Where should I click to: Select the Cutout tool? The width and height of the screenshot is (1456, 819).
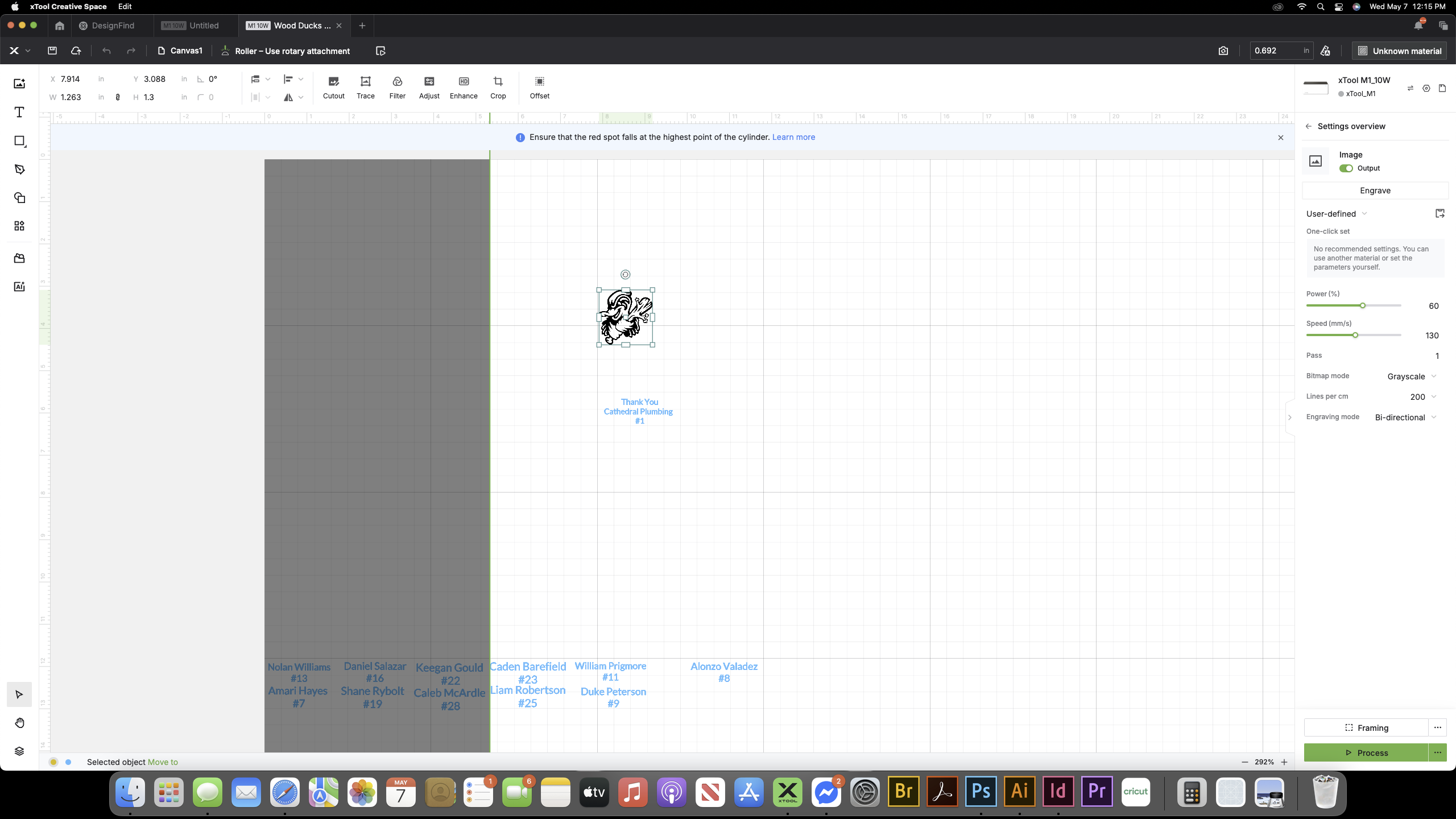[x=333, y=88]
